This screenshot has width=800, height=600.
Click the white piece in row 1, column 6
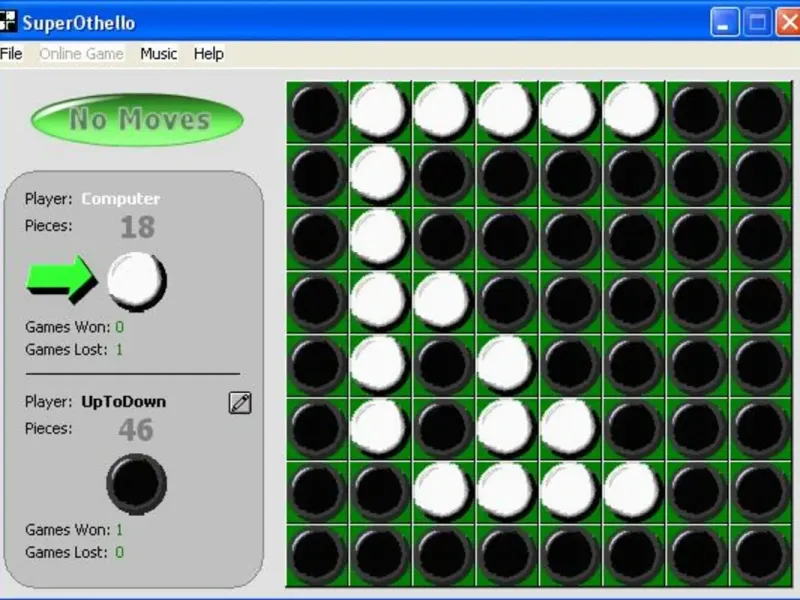(633, 111)
